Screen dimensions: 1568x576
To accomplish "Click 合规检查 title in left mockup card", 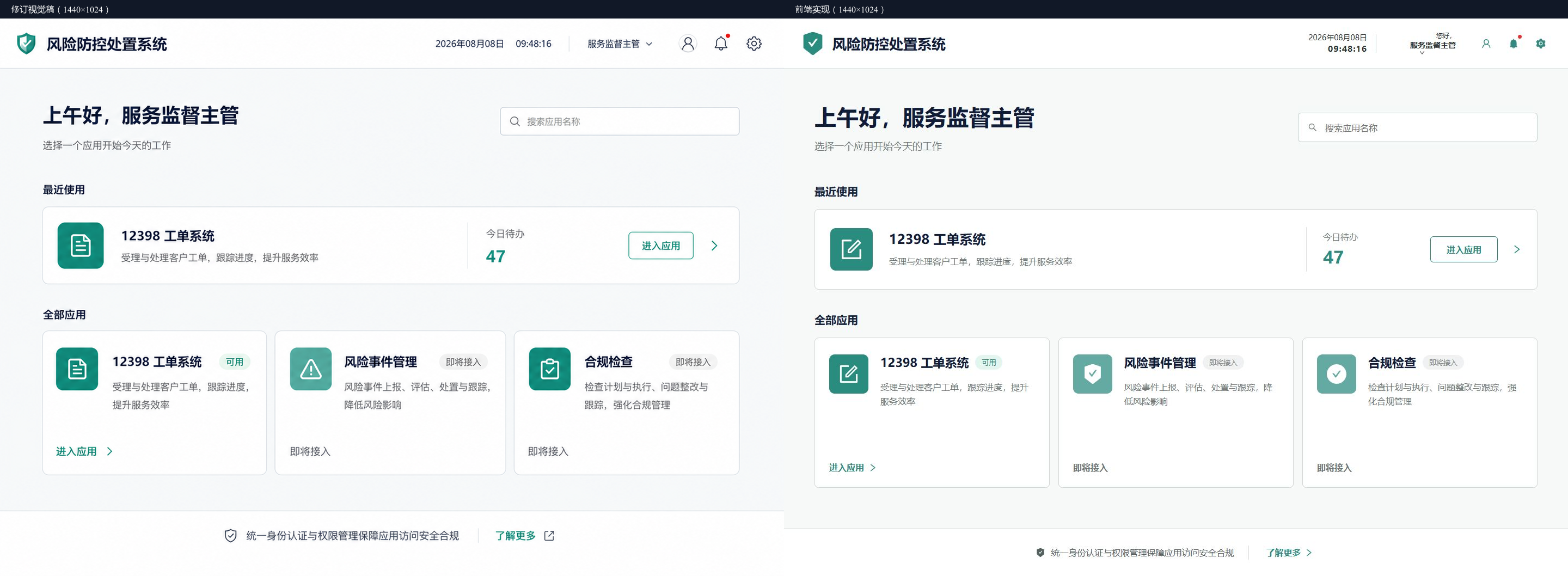I will pos(608,361).
